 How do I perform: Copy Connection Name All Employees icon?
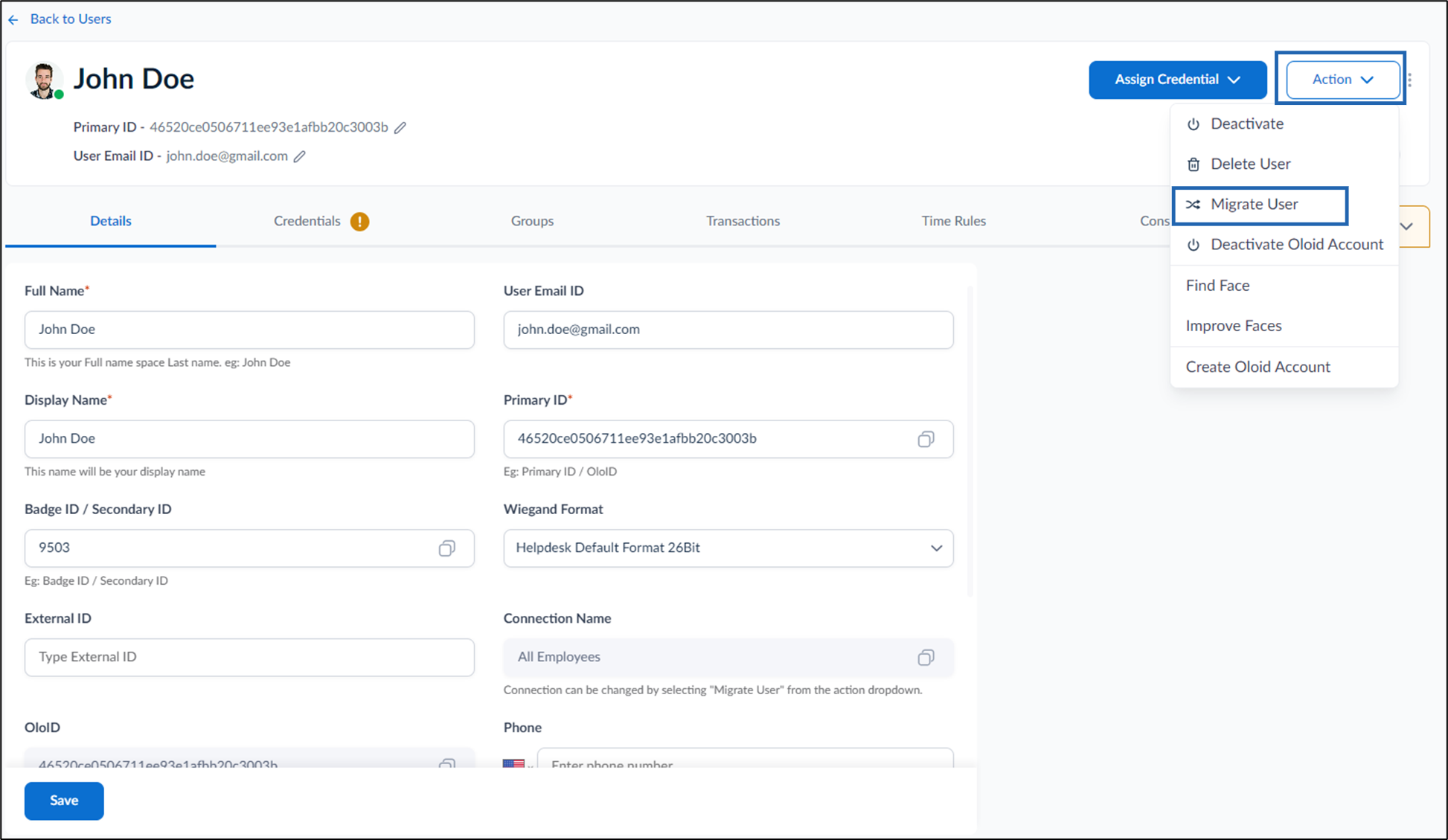tap(926, 657)
